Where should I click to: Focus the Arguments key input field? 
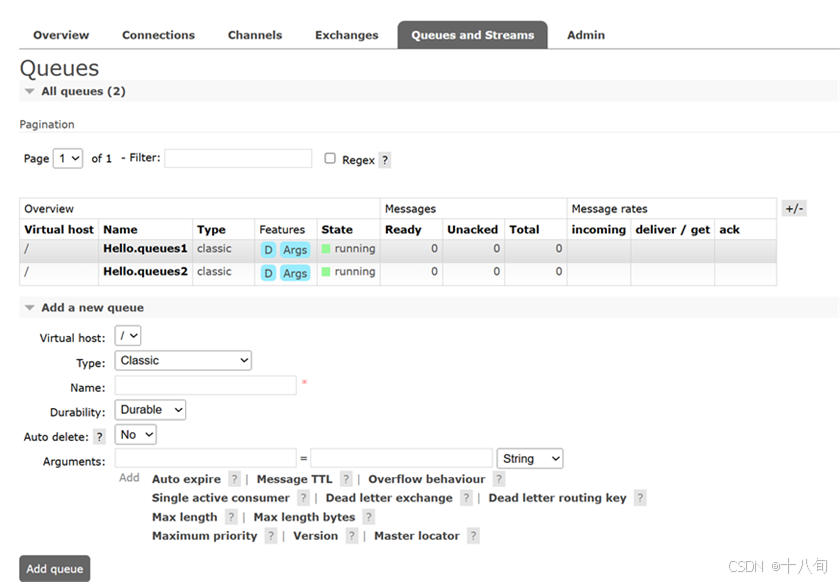[206, 459]
